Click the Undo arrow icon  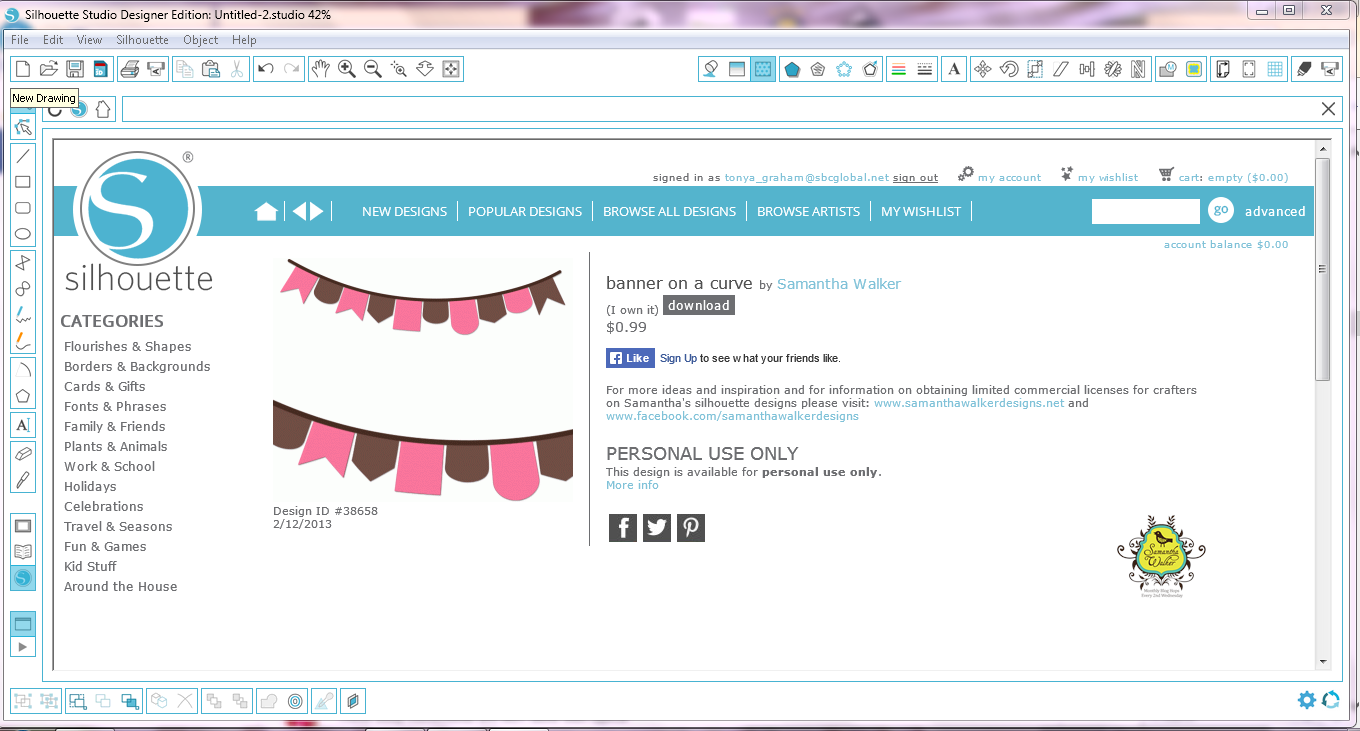[265, 69]
